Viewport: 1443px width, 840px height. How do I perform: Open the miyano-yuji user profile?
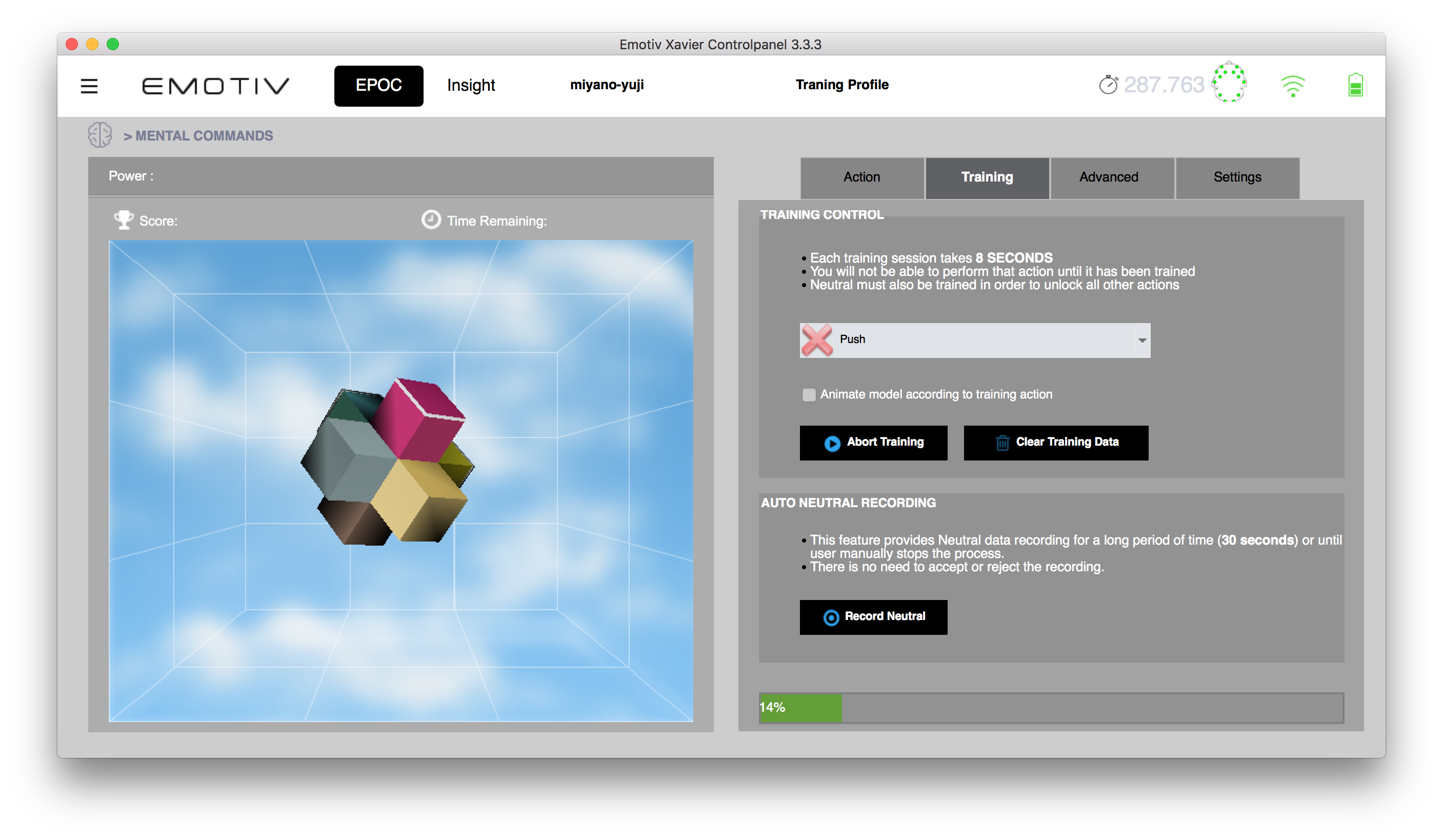coord(607,85)
